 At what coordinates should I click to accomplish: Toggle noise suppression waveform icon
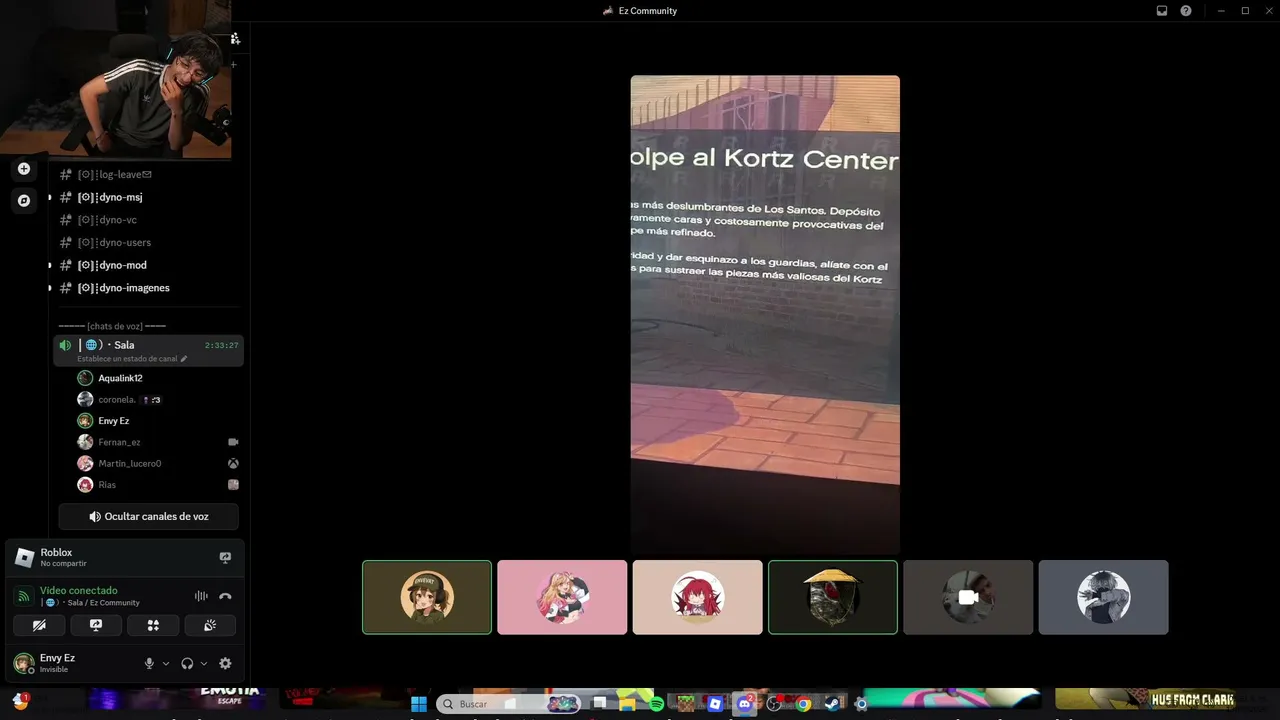point(201,596)
